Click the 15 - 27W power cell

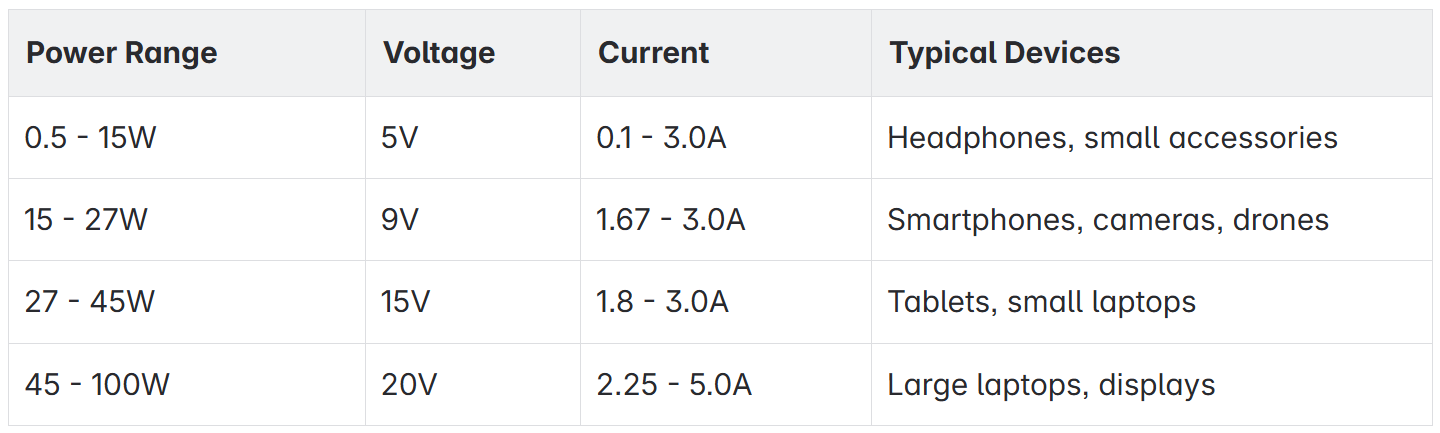(x=86, y=220)
